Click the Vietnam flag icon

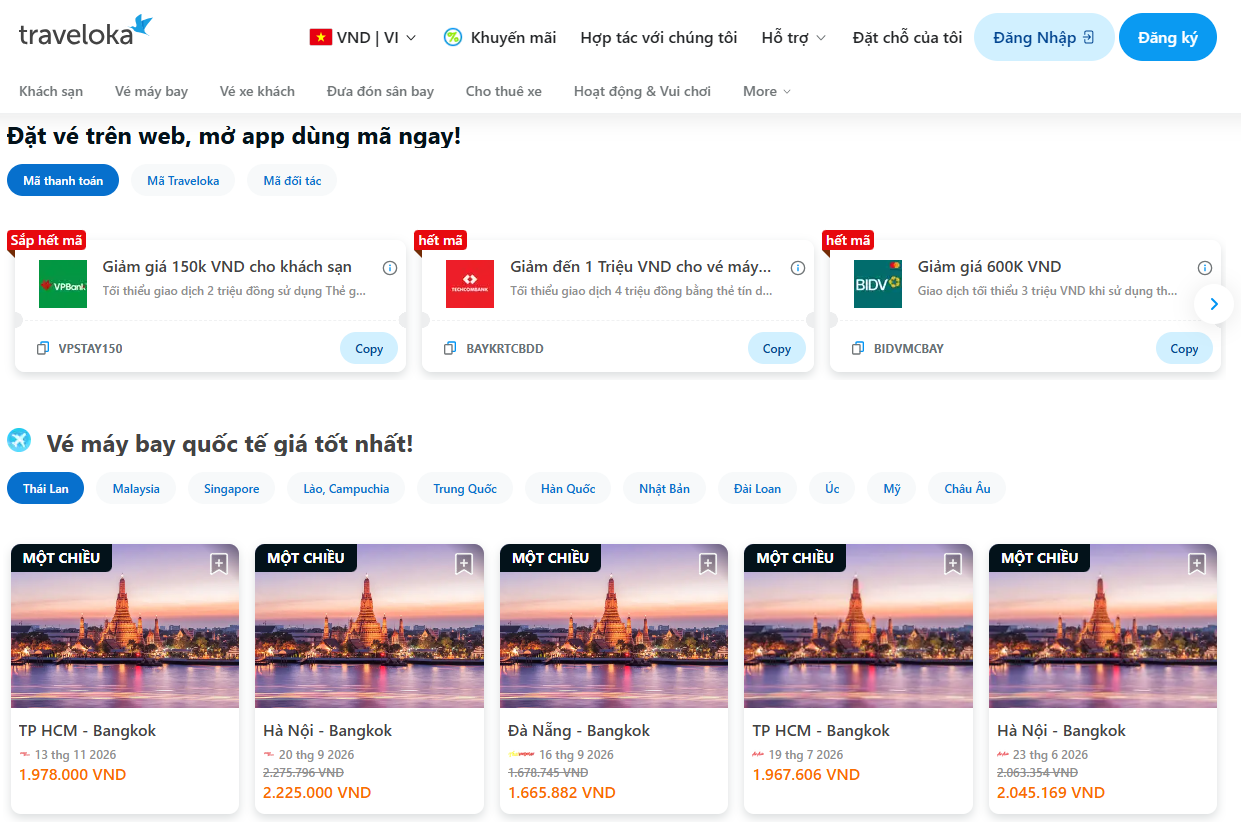tap(320, 38)
